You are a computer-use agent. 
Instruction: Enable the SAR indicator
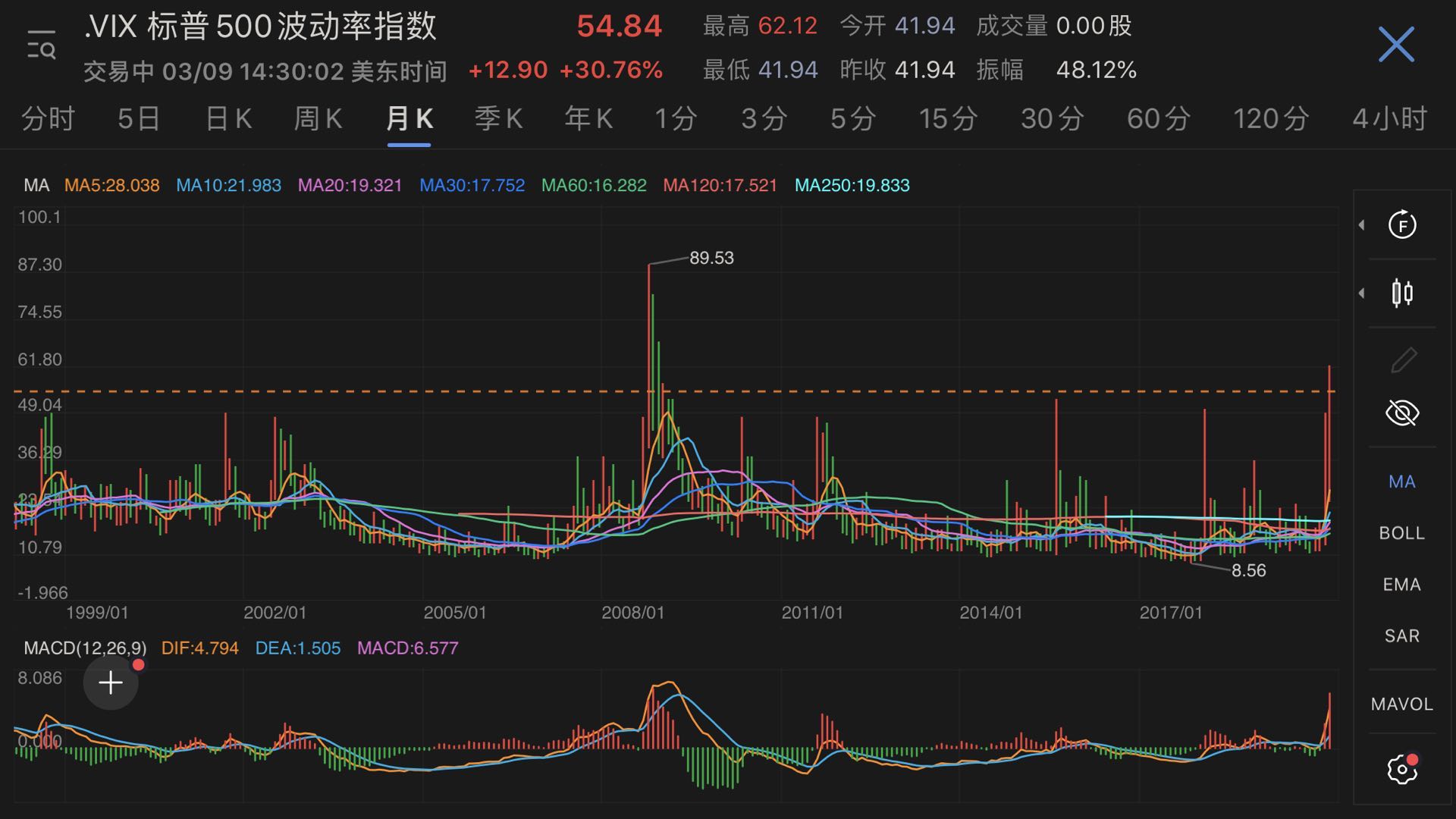(x=1402, y=636)
